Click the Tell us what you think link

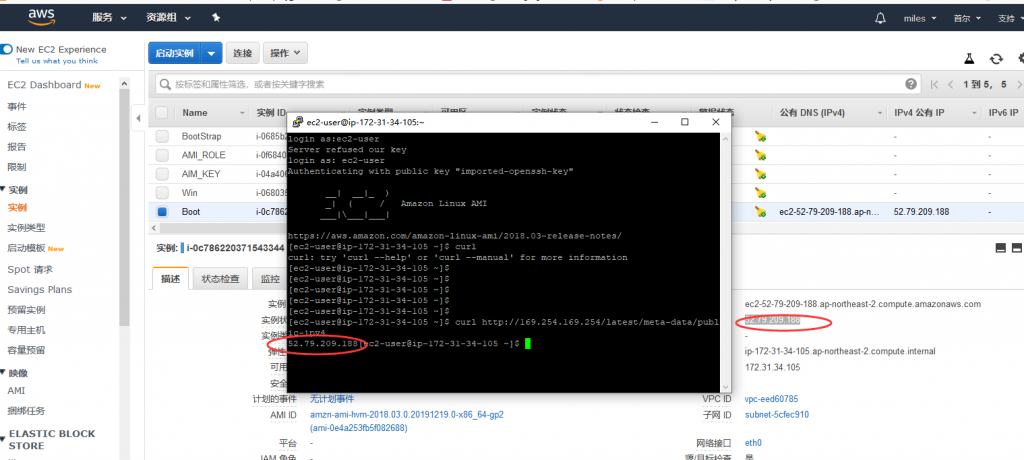pos(57,61)
